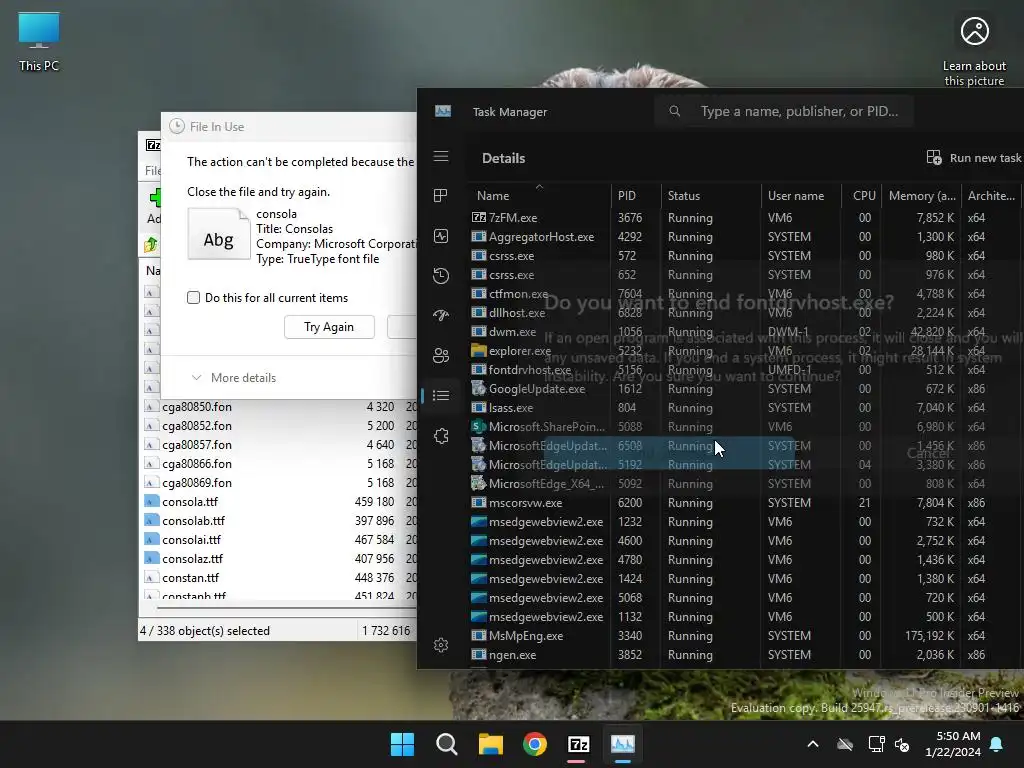Open taskbar Search
1024x768 pixels.
pyautogui.click(x=447, y=744)
